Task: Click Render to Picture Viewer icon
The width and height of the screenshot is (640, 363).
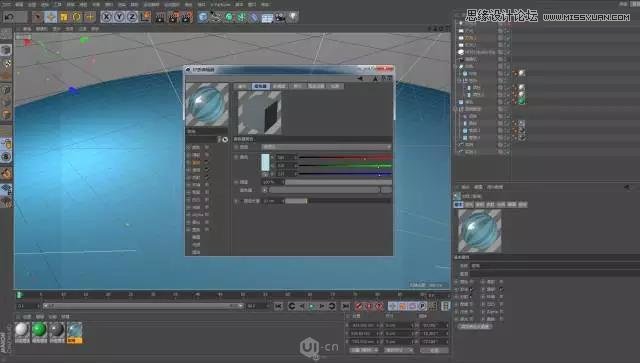Action: coord(173,17)
